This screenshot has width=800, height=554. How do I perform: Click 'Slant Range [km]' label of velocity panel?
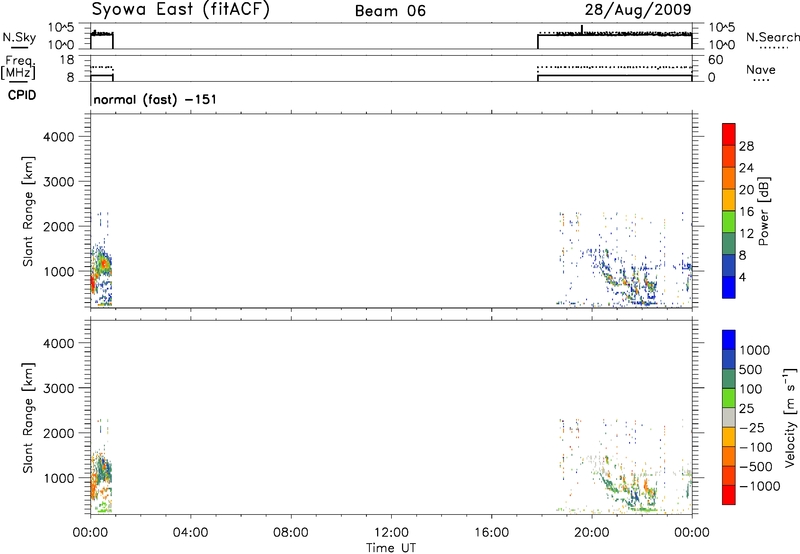28,418
